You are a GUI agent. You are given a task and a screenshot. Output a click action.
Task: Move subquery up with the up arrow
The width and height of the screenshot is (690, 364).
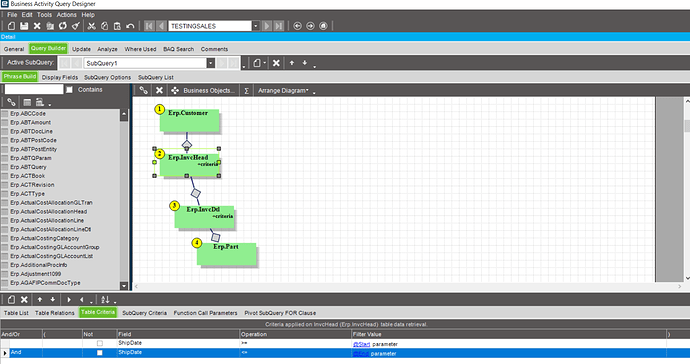tap(292, 63)
